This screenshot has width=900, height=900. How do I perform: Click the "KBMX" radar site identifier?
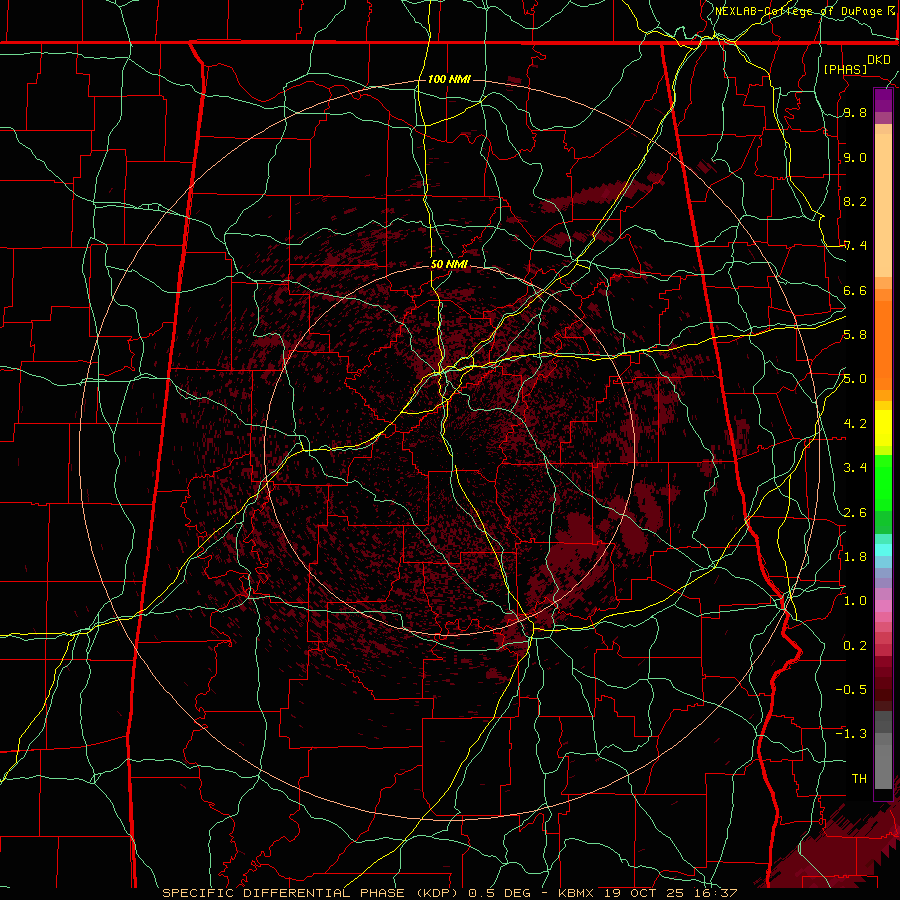[x=574, y=893]
